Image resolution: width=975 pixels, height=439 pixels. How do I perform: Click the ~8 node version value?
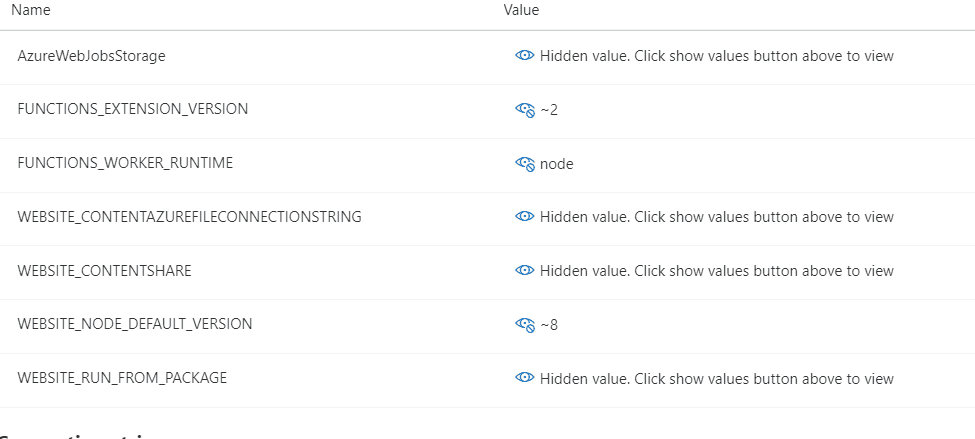[x=549, y=325]
